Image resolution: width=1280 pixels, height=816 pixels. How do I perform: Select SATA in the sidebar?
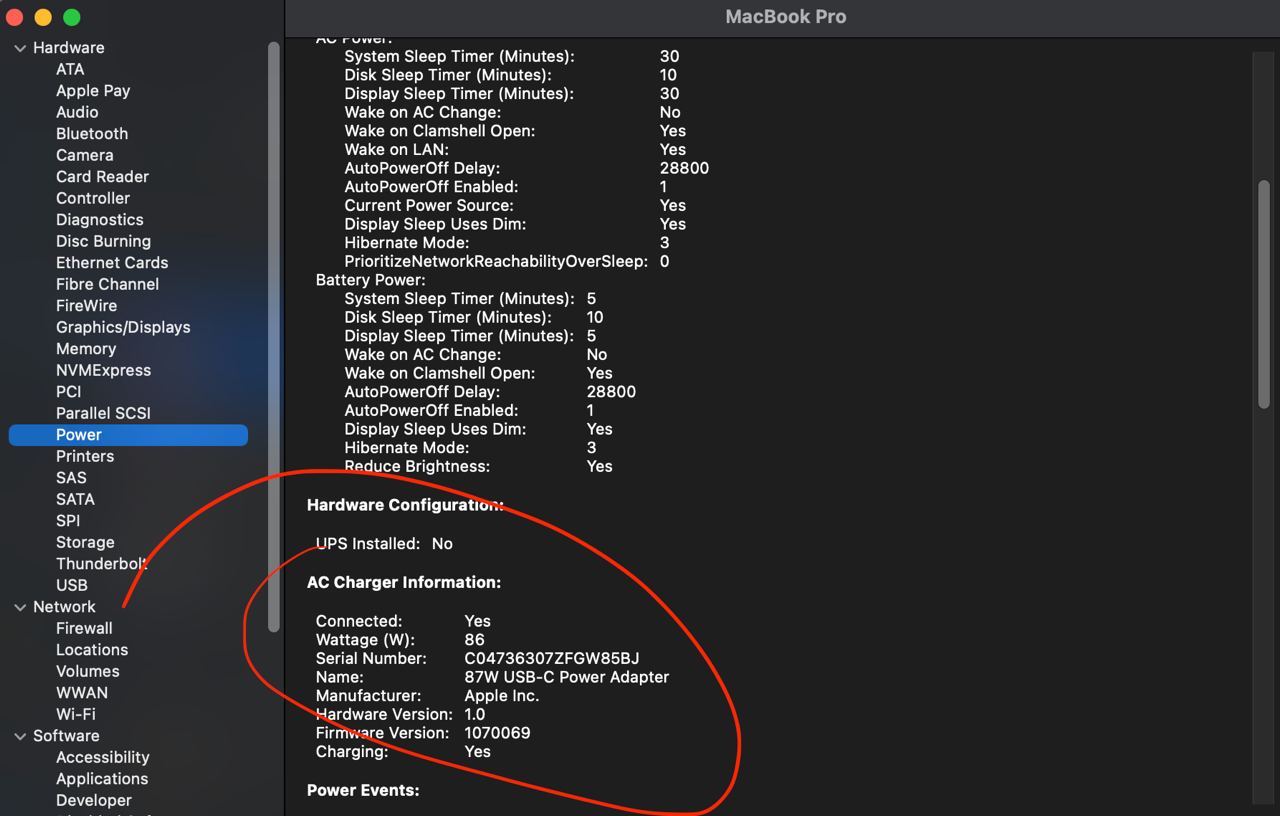(x=75, y=499)
